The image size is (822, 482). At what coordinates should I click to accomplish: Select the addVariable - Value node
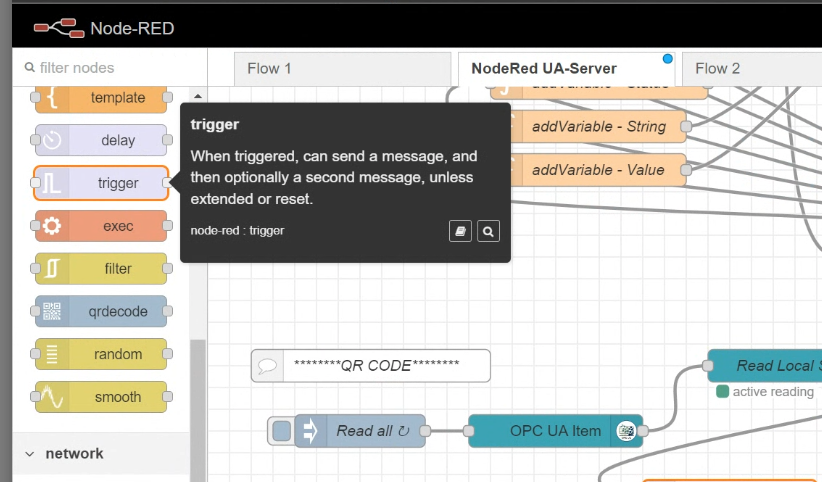point(599,170)
